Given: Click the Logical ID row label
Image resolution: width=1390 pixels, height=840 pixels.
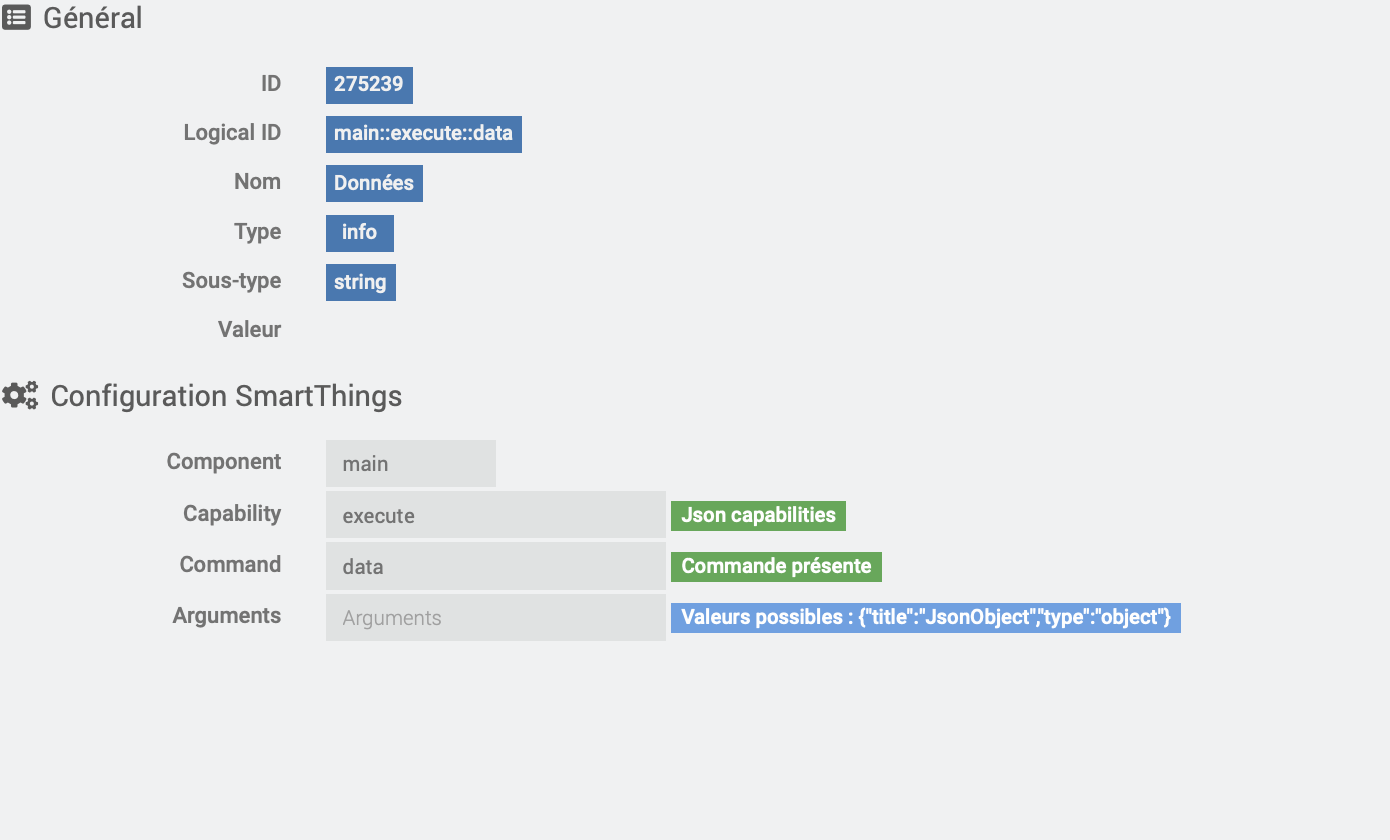Looking at the screenshot, I should click(232, 133).
